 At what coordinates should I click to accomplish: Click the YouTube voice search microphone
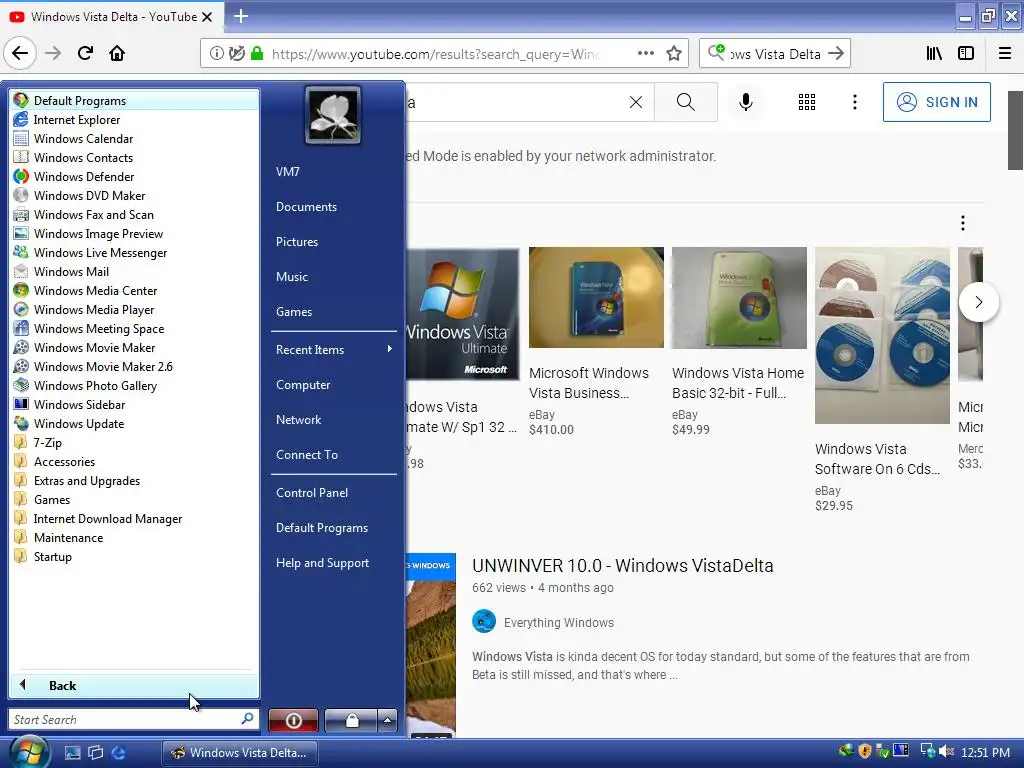coord(746,102)
